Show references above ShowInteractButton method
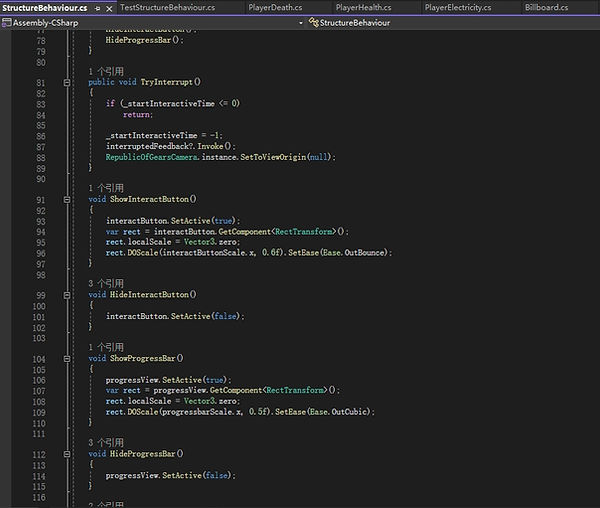Viewport: 600px width, 508px height. [x=106, y=188]
